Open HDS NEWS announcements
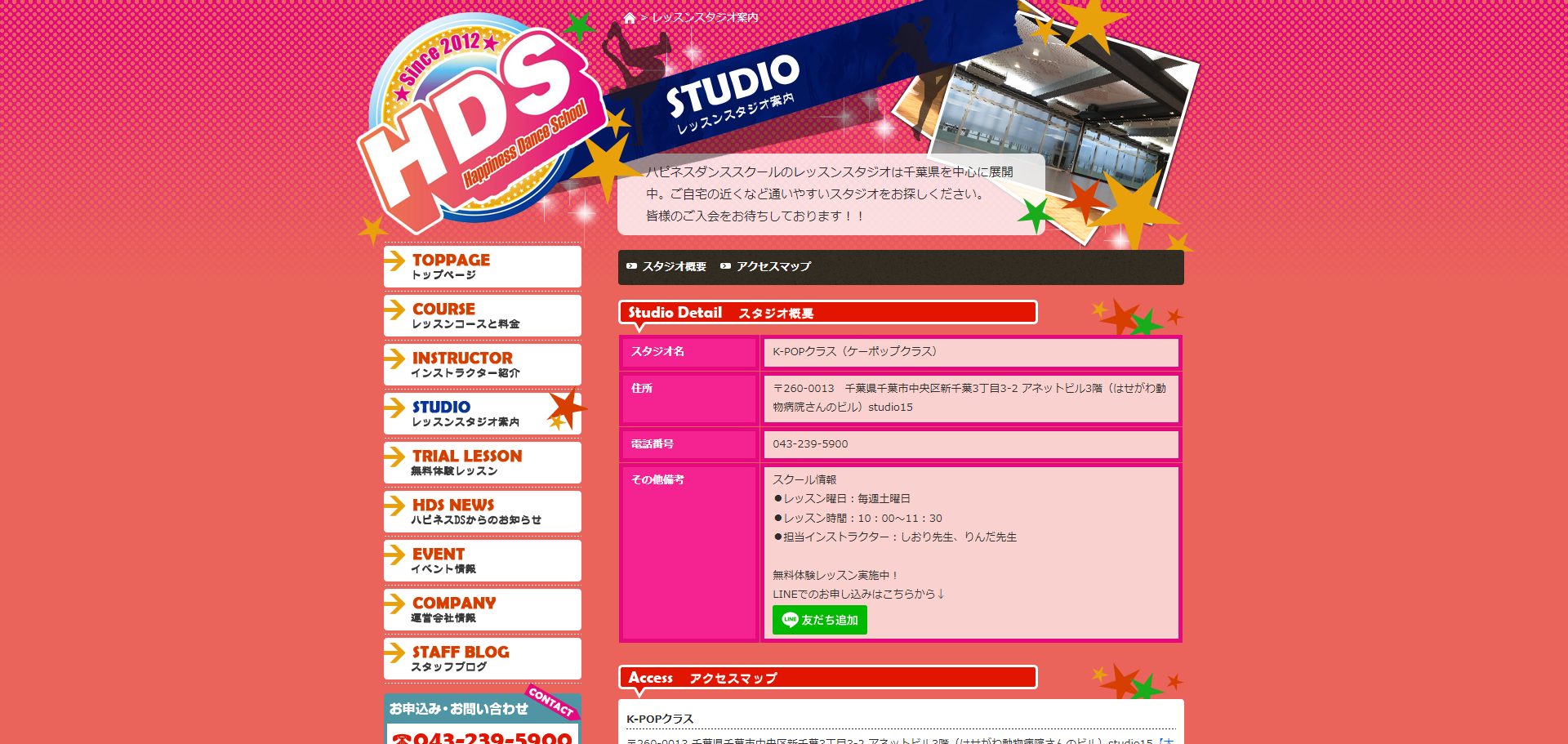This screenshot has height=744, width=1568. tap(483, 511)
